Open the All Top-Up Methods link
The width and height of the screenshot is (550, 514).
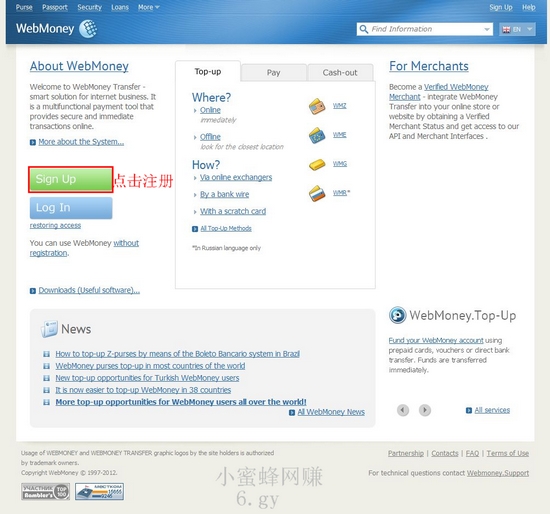coord(226,229)
